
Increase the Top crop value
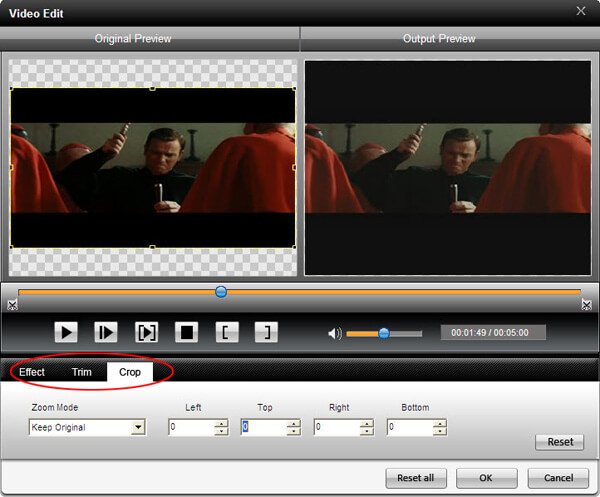294,423
